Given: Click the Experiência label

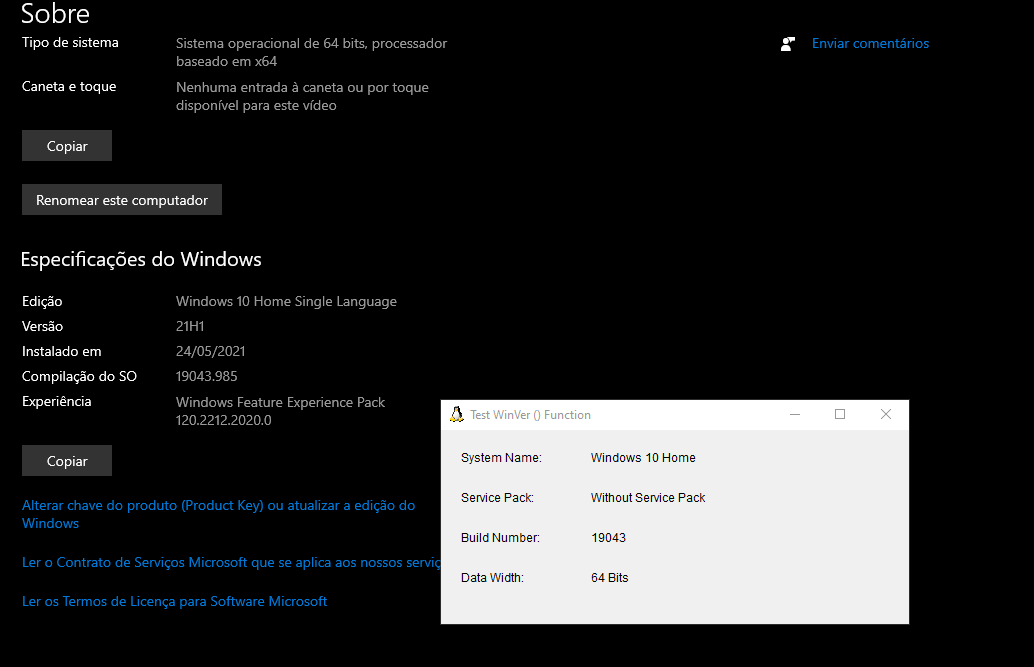Looking at the screenshot, I should 56,402.
